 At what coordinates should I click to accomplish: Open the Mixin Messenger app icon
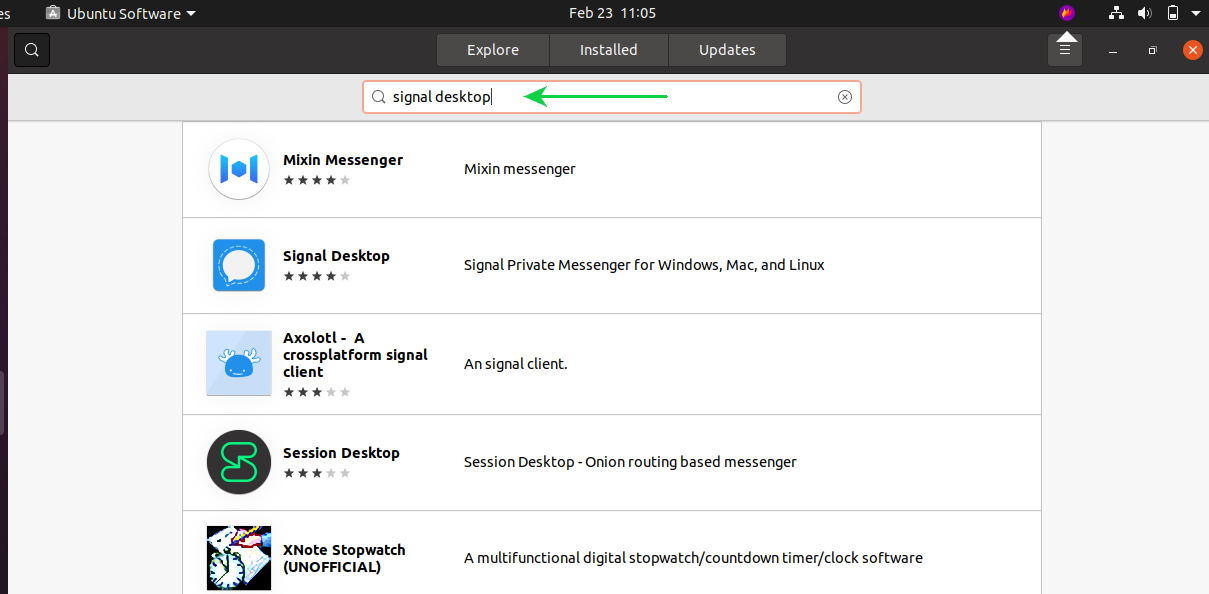click(x=239, y=169)
